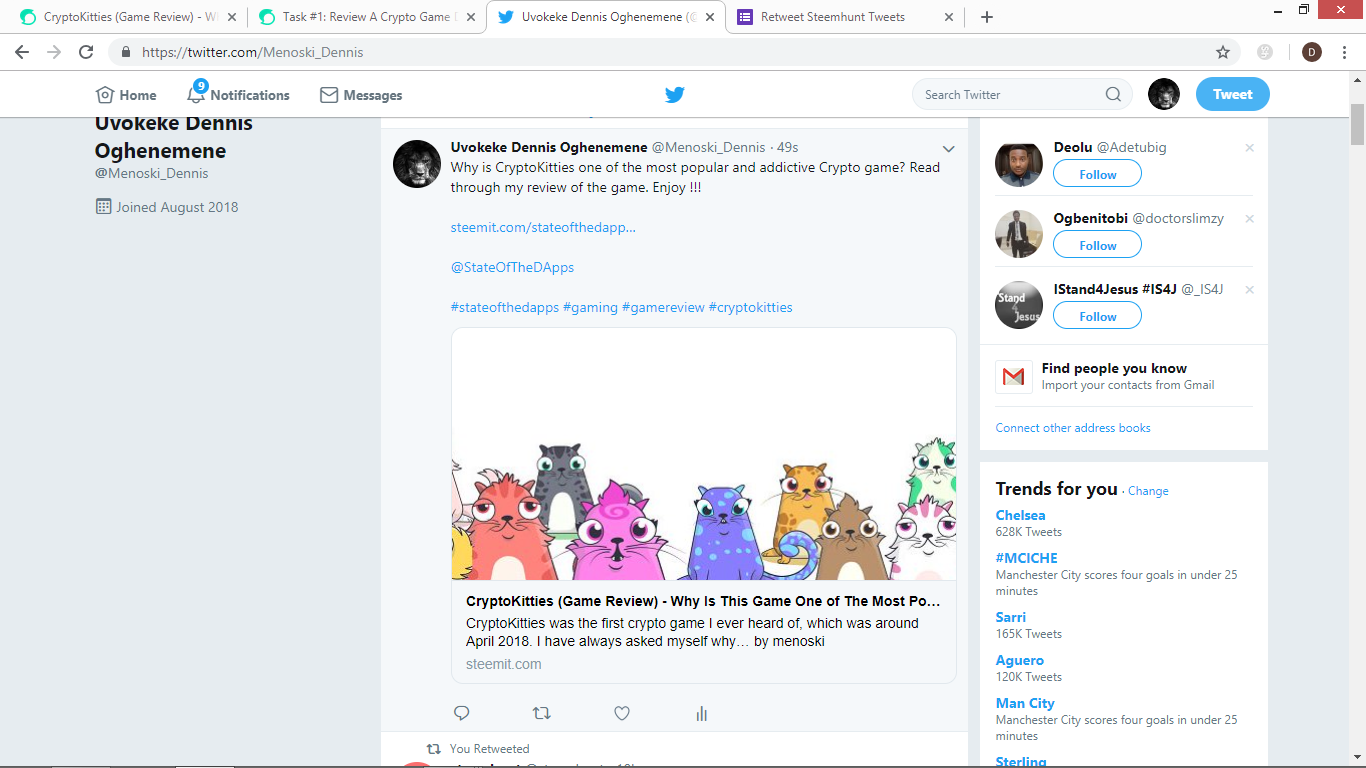Click the Uvokeke Dennis Oghenemene tweet author name

click(x=549, y=147)
